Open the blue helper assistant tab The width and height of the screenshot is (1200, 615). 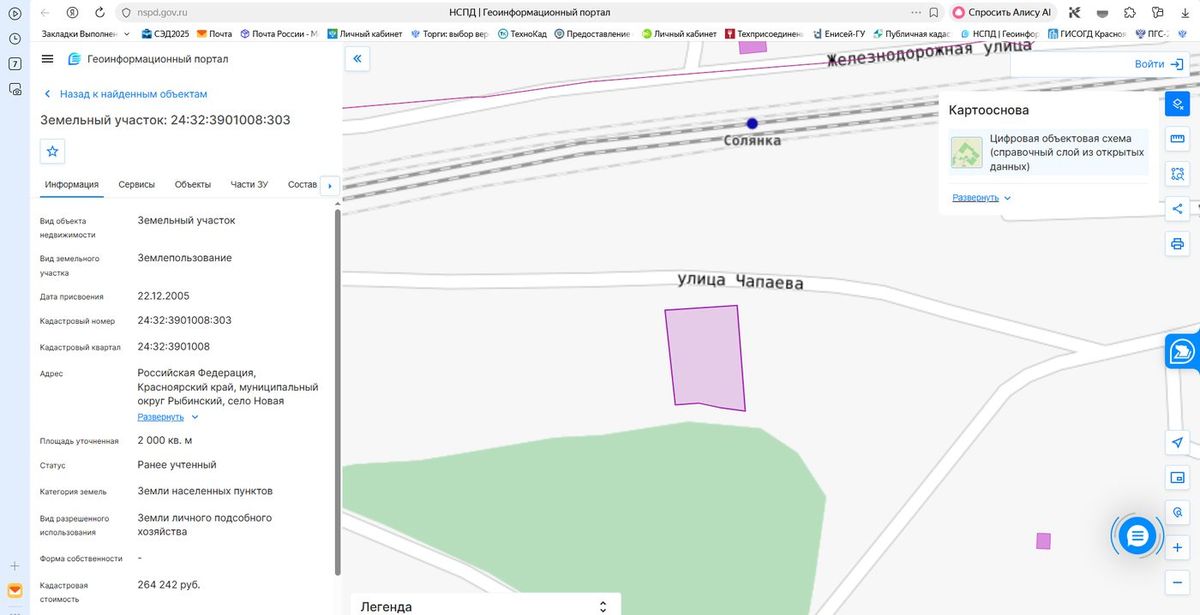click(x=1182, y=352)
